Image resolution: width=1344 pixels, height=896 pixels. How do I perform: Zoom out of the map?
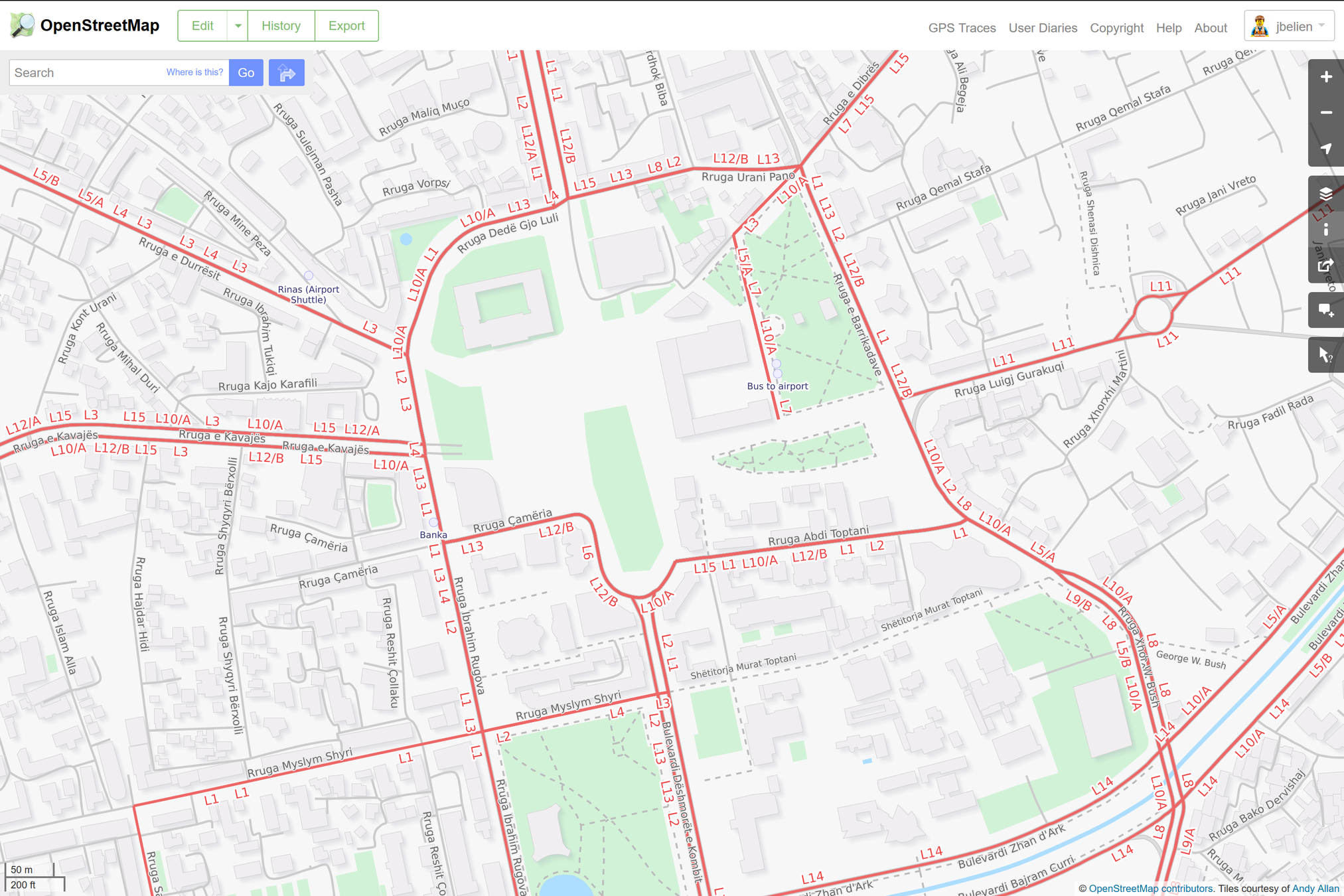pos(1325,113)
